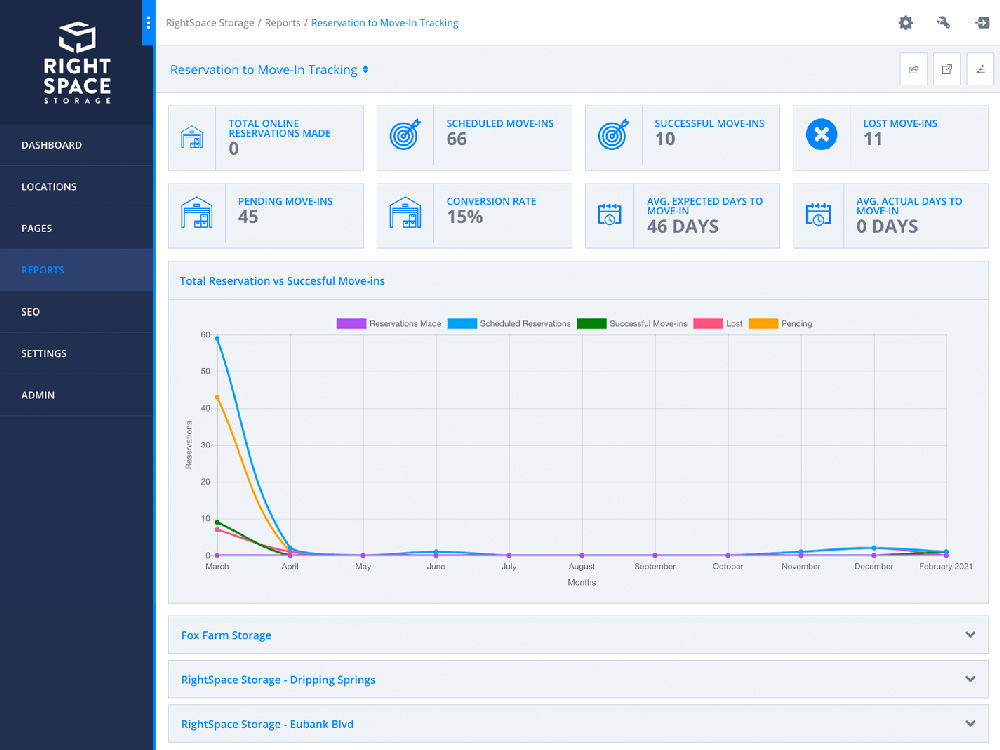Open the settings gear icon
Image resolution: width=1000 pixels, height=750 pixels.
(905, 23)
